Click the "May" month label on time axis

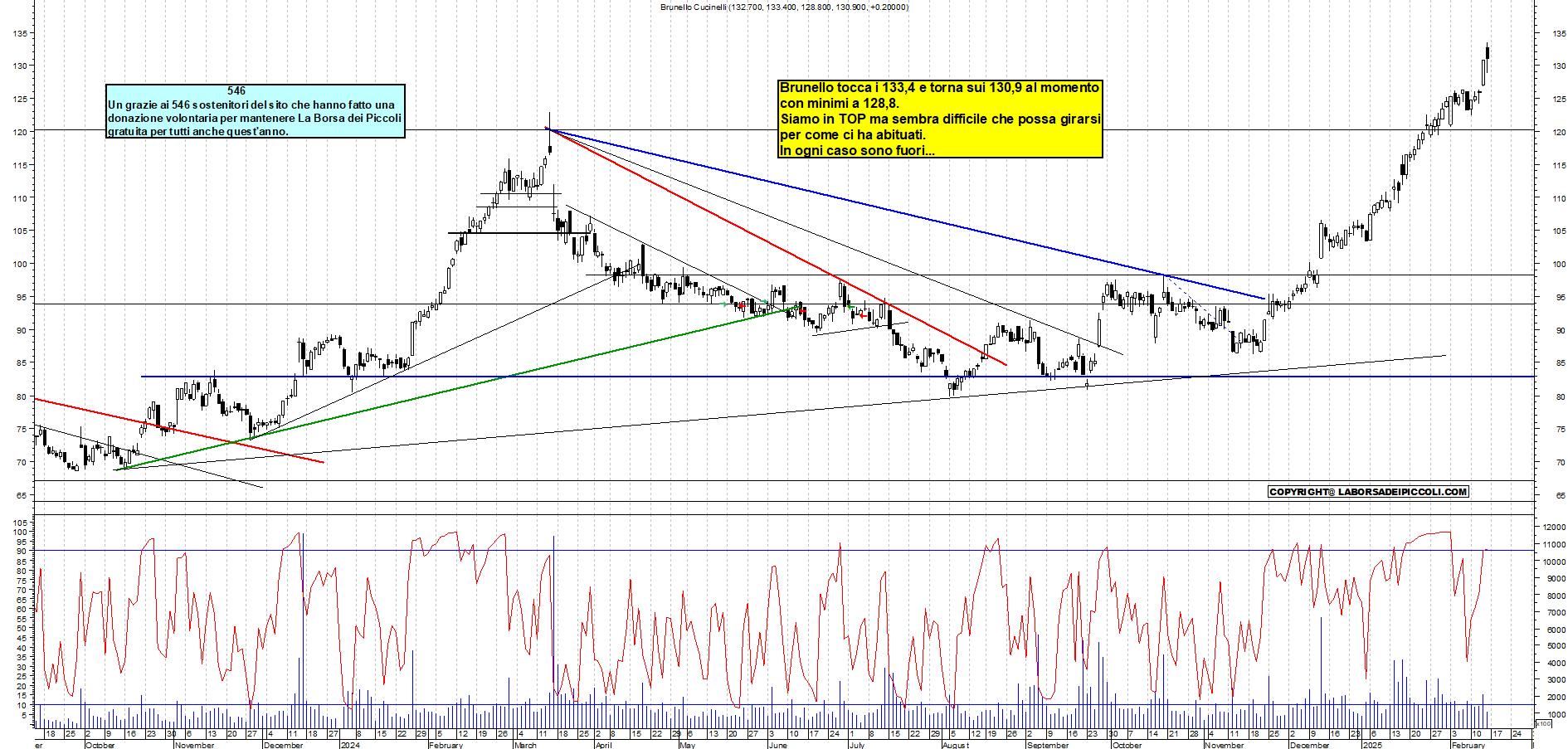click(687, 745)
